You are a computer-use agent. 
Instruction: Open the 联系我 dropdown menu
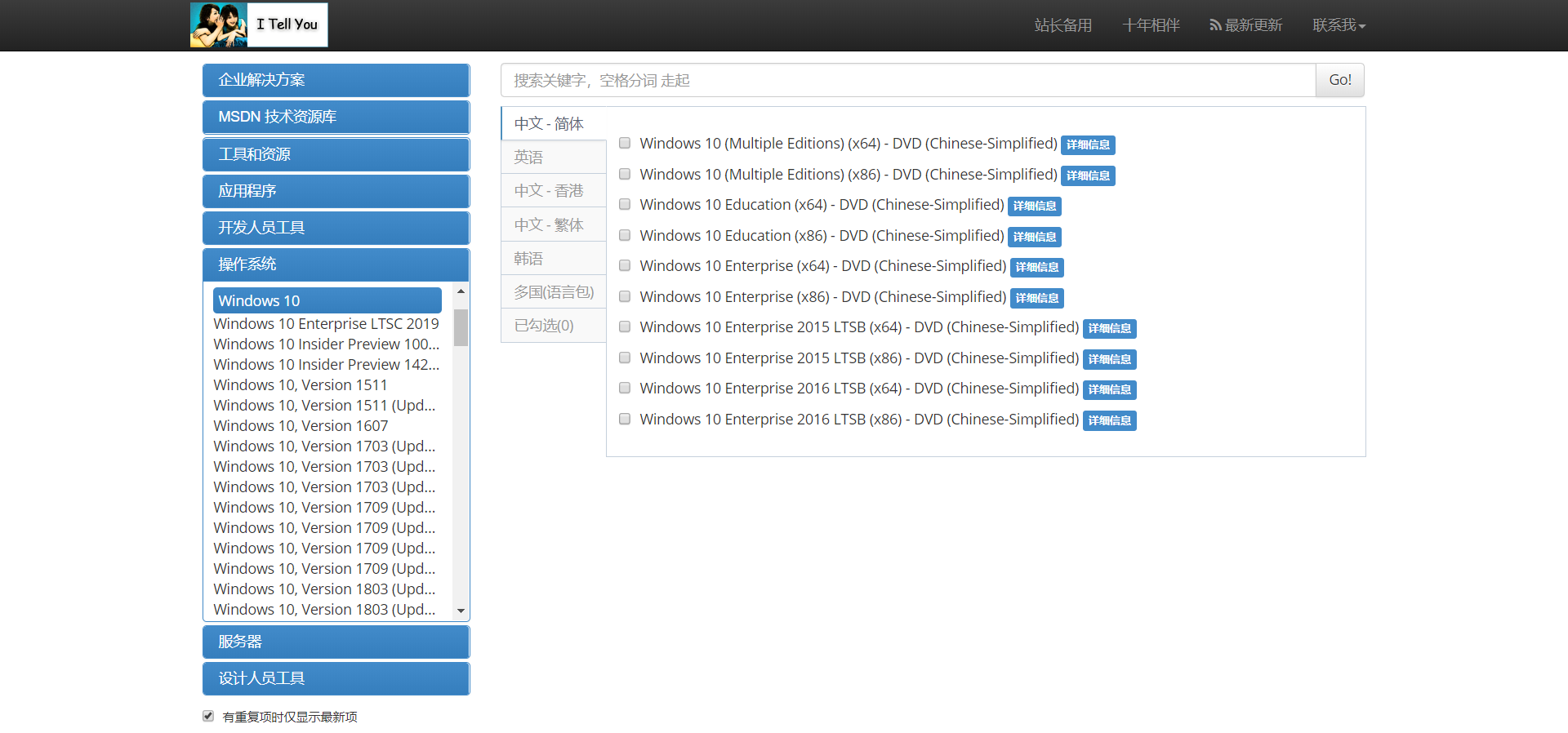coord(1339,25)
